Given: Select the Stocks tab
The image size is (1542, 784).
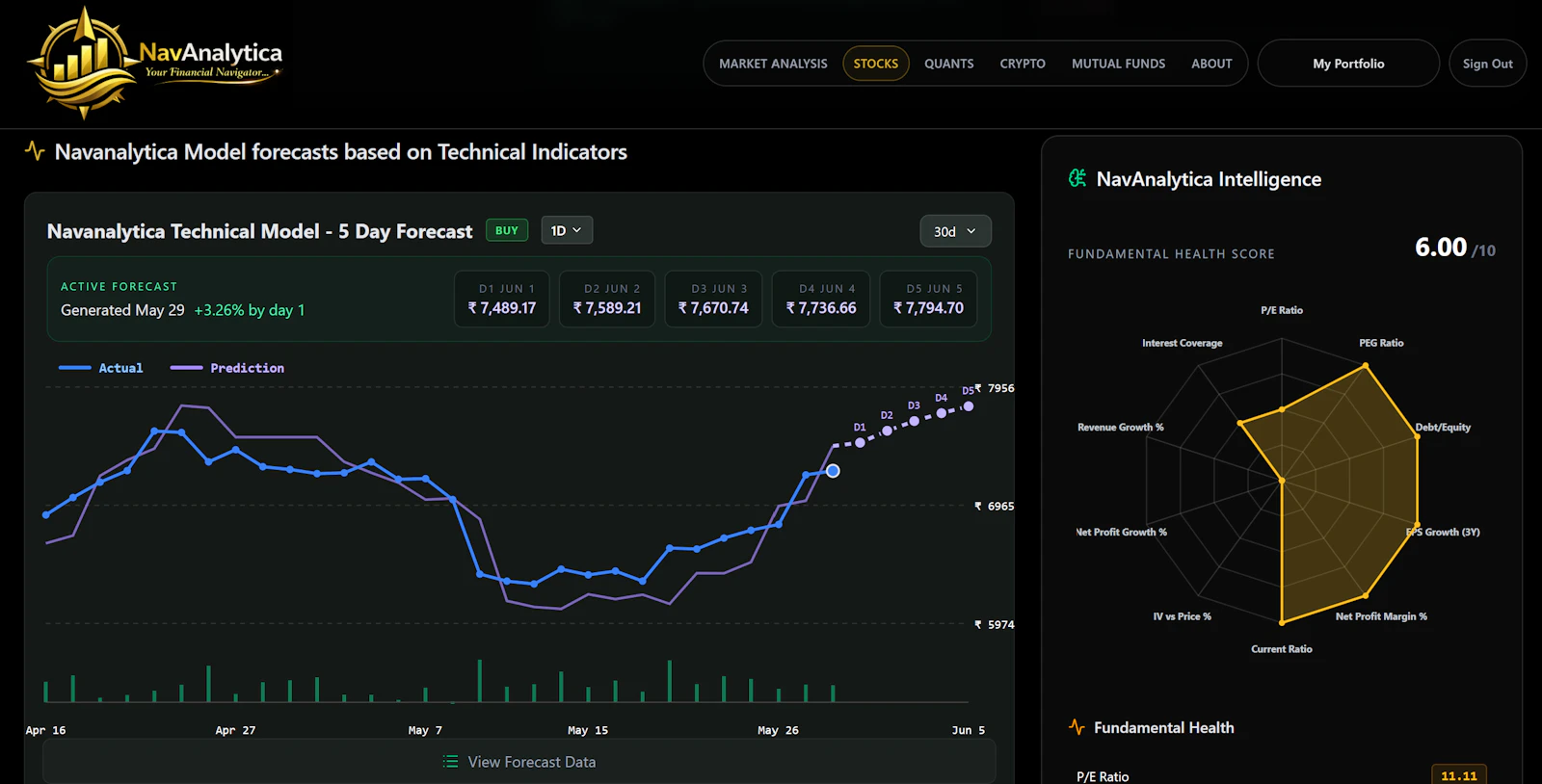Looking at the screenshot, I should click(876, 64).
